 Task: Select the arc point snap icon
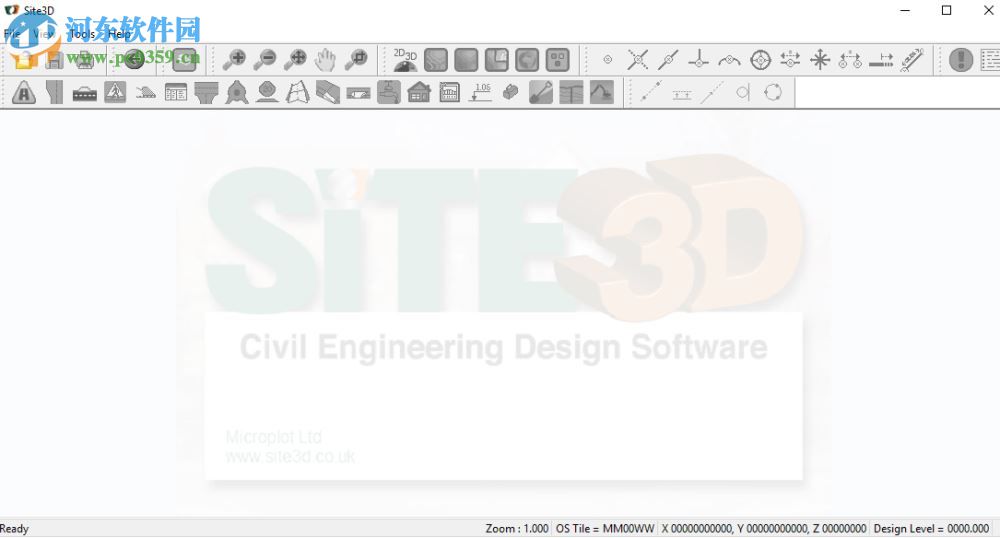730,60
